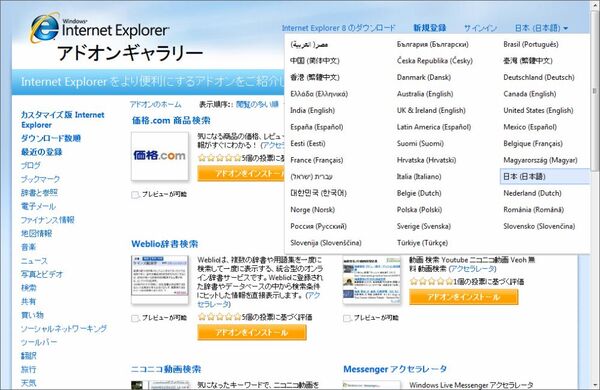Choose Deutschland (Deutsch) language

[x=539, y=77]
